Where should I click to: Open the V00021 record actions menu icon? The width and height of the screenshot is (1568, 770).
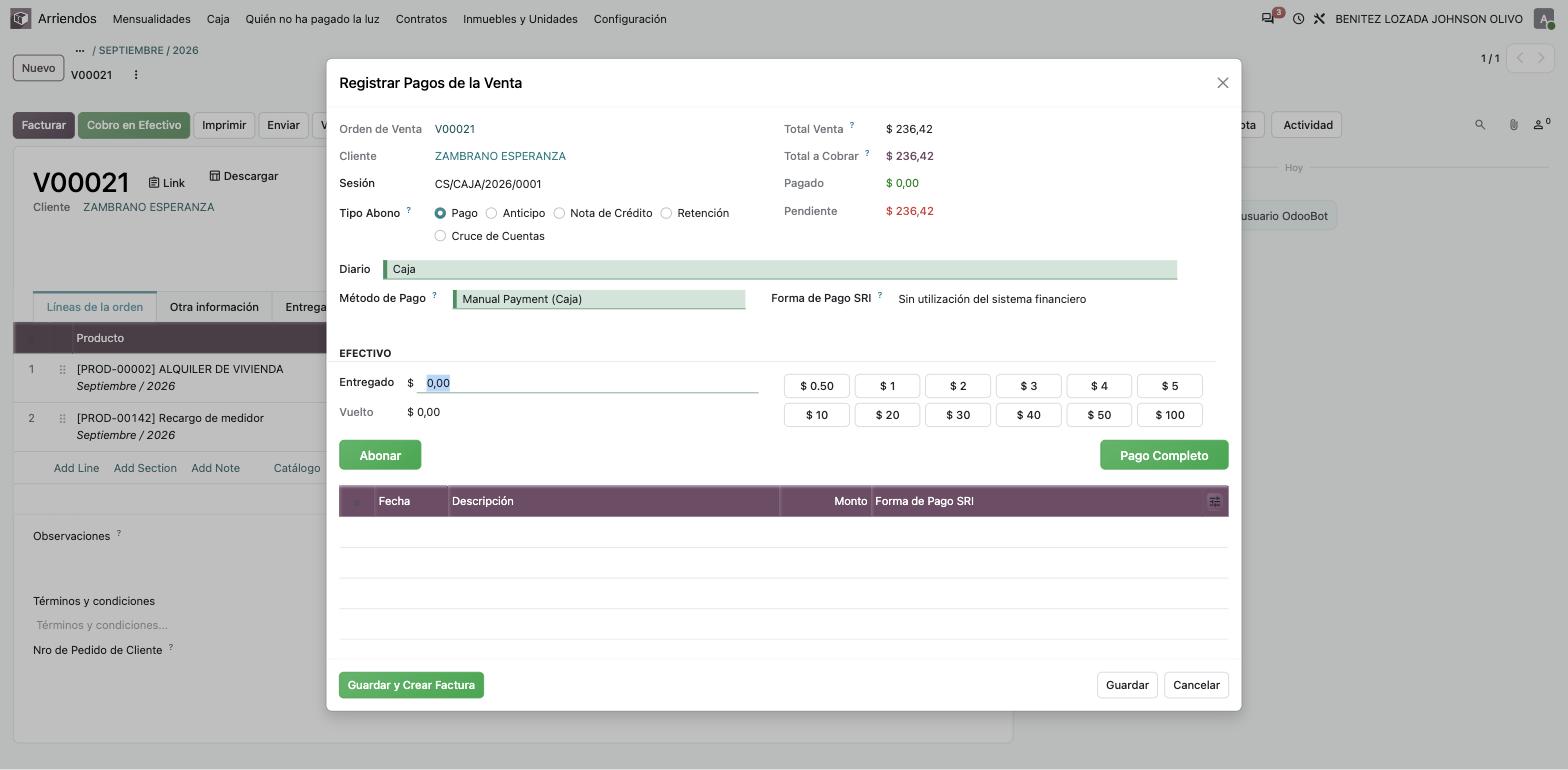tap(136, 75)
